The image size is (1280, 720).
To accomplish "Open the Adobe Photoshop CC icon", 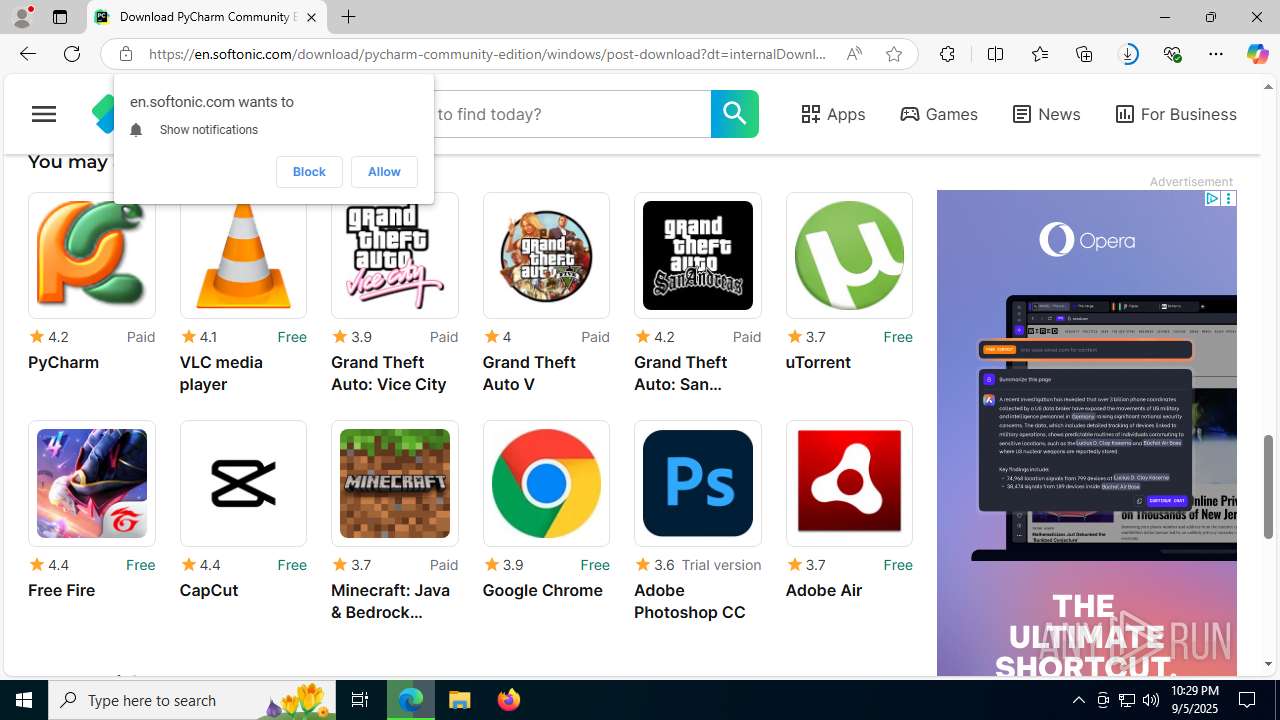I will tap(698, 483).
